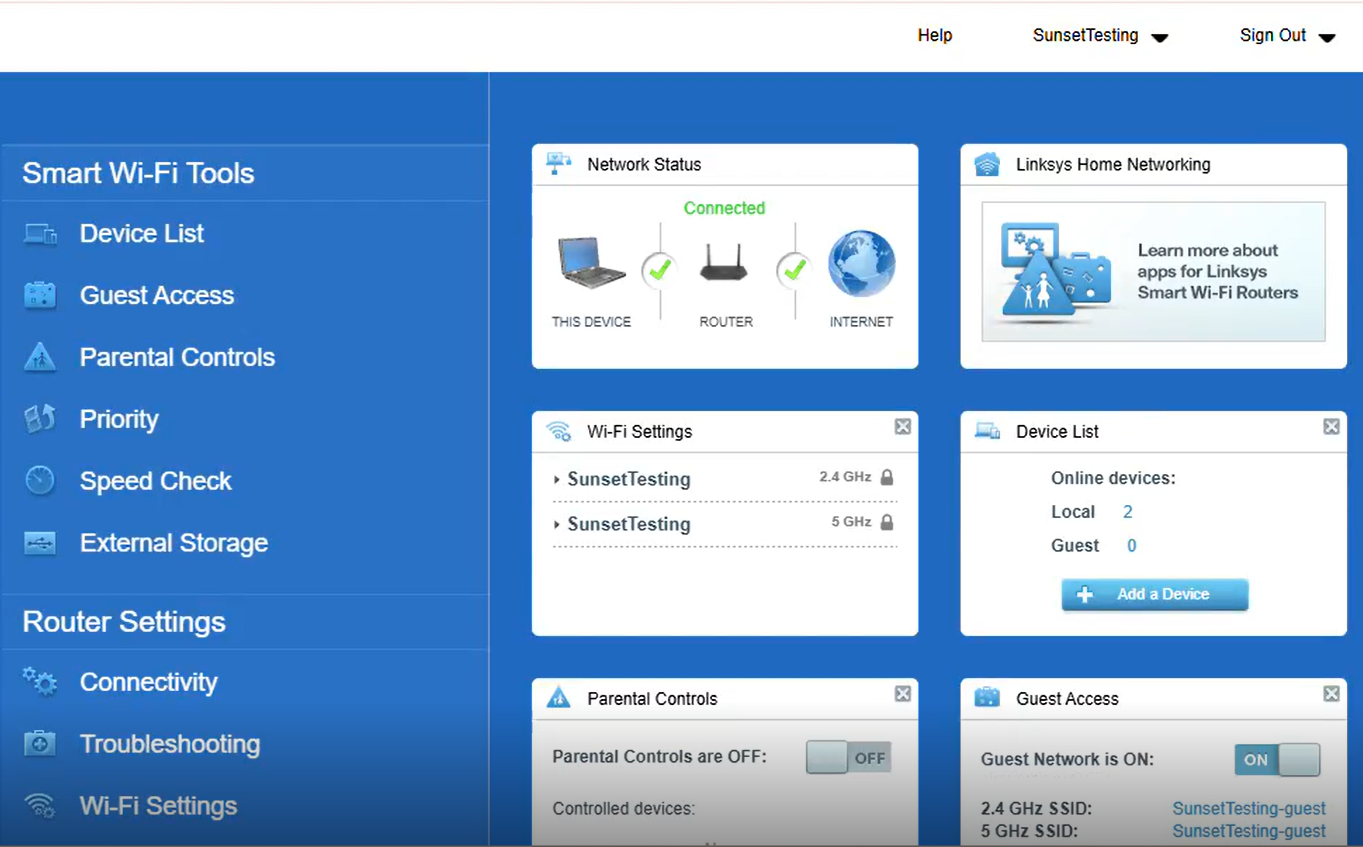Click the Guest Access suitcase icon in sidebar
The width and height of the screenshot is (1363, 847).
point(40,295)
